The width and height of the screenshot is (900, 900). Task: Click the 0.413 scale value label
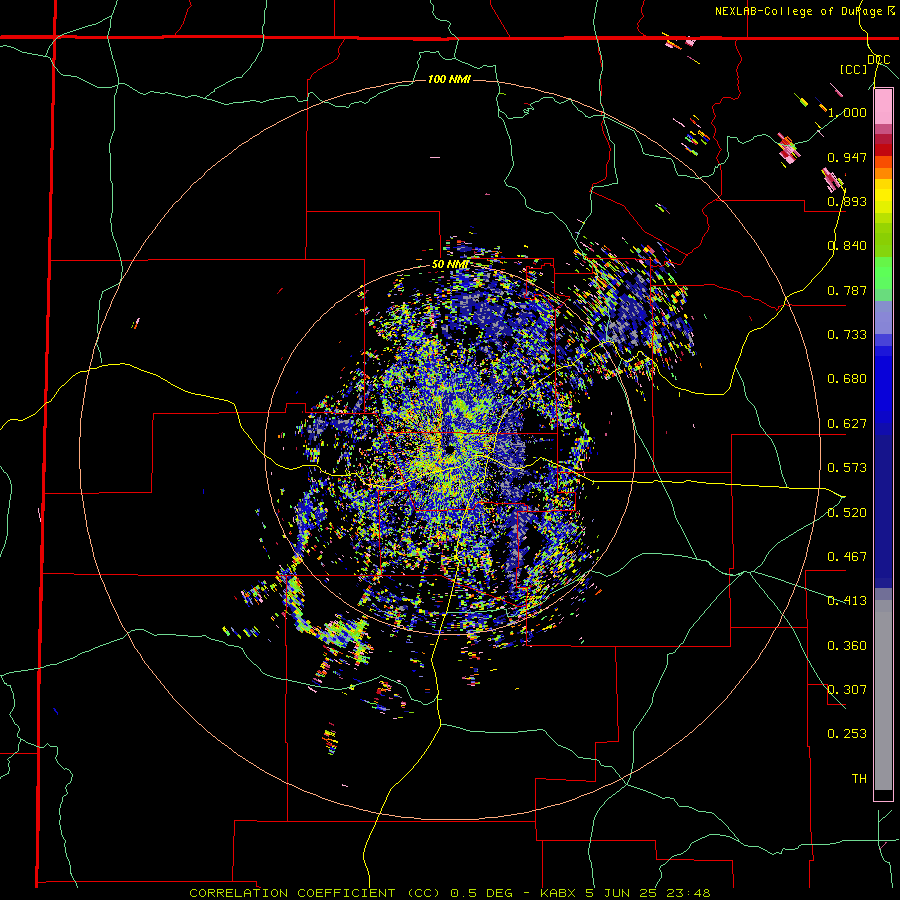[847, 601]
